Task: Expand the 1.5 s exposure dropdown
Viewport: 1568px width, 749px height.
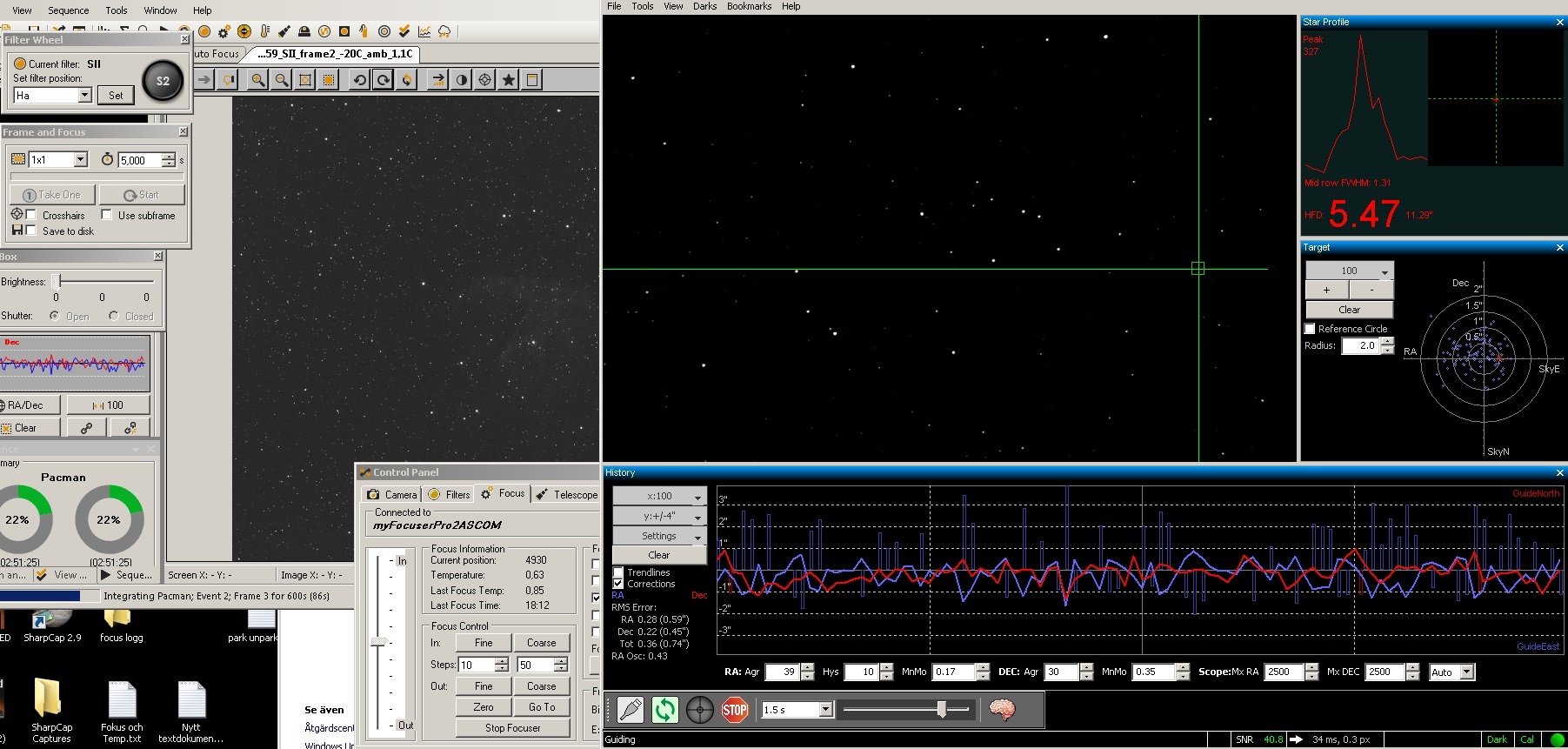Action: pyautogui.click(x=825, y=710)
